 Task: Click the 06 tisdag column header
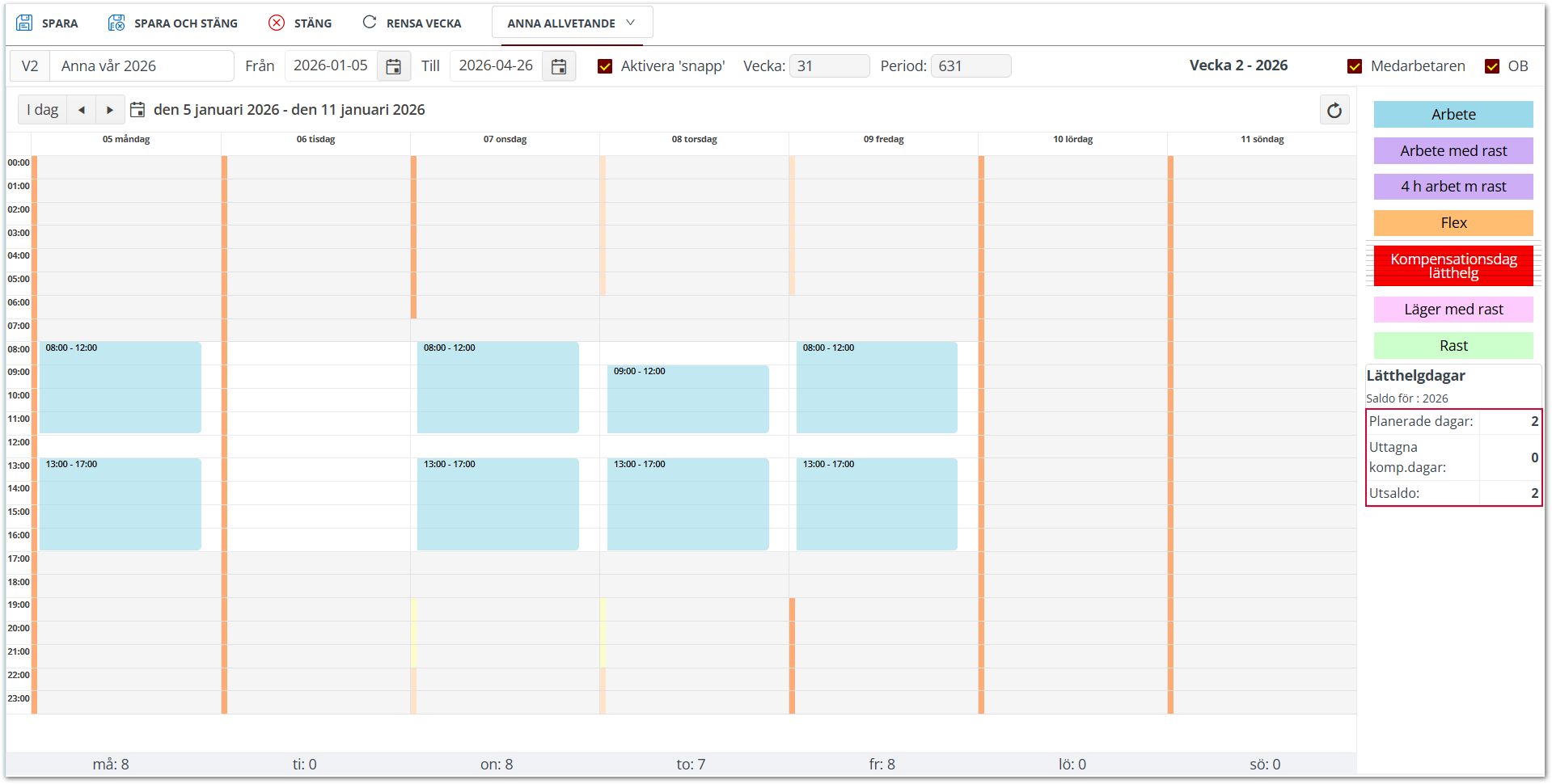click(315, 140)
